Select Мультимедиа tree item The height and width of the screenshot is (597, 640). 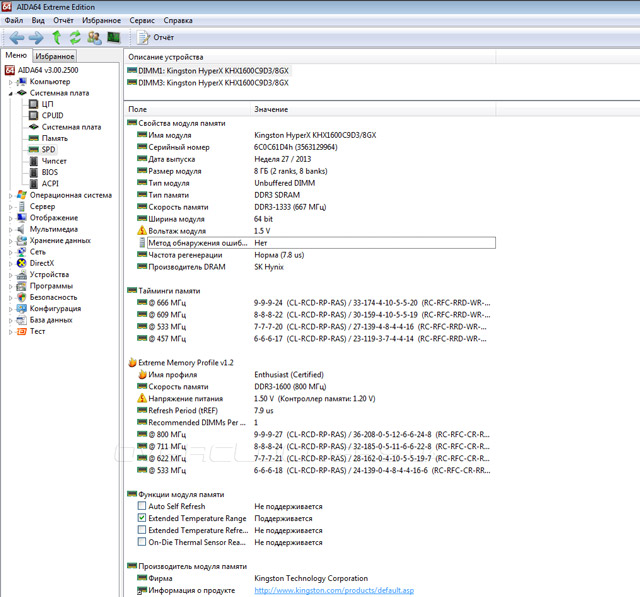(x=53, y=229)
